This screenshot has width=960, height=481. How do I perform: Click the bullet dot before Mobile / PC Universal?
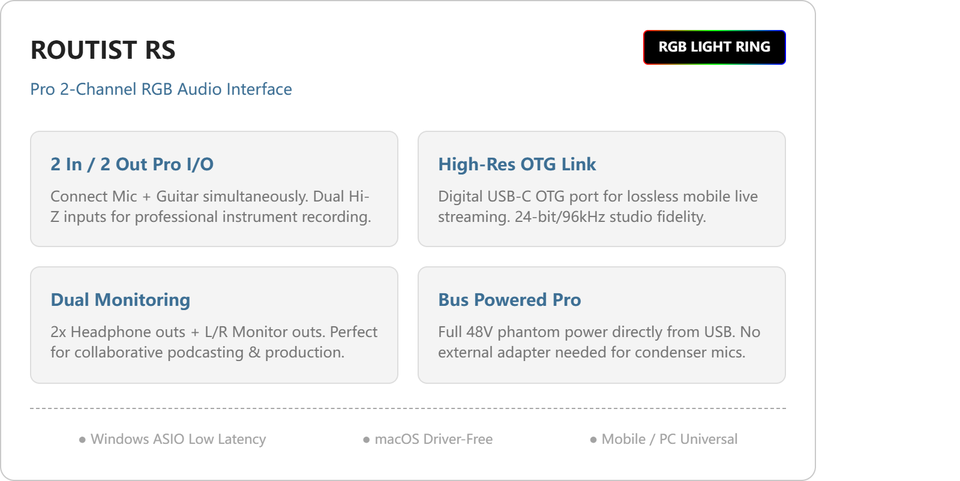point(593,440)
